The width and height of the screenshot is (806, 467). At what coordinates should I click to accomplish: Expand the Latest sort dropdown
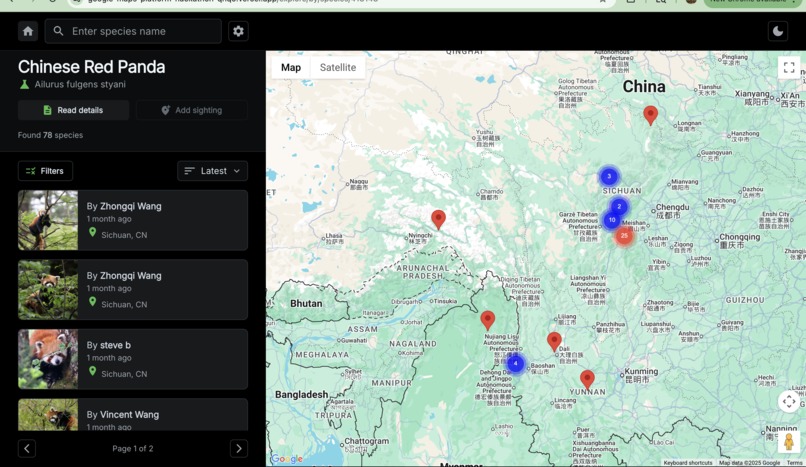[x=212, y=171]
